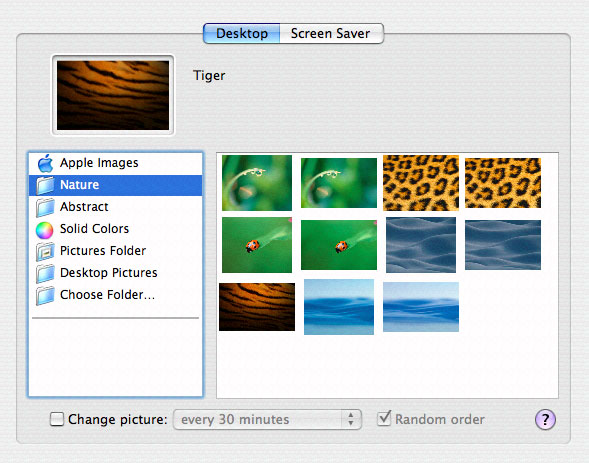This screenshot has width=589, height=463.
Task: Select the tiger stripes thumbnail in grid
Action: pos(257,307)
